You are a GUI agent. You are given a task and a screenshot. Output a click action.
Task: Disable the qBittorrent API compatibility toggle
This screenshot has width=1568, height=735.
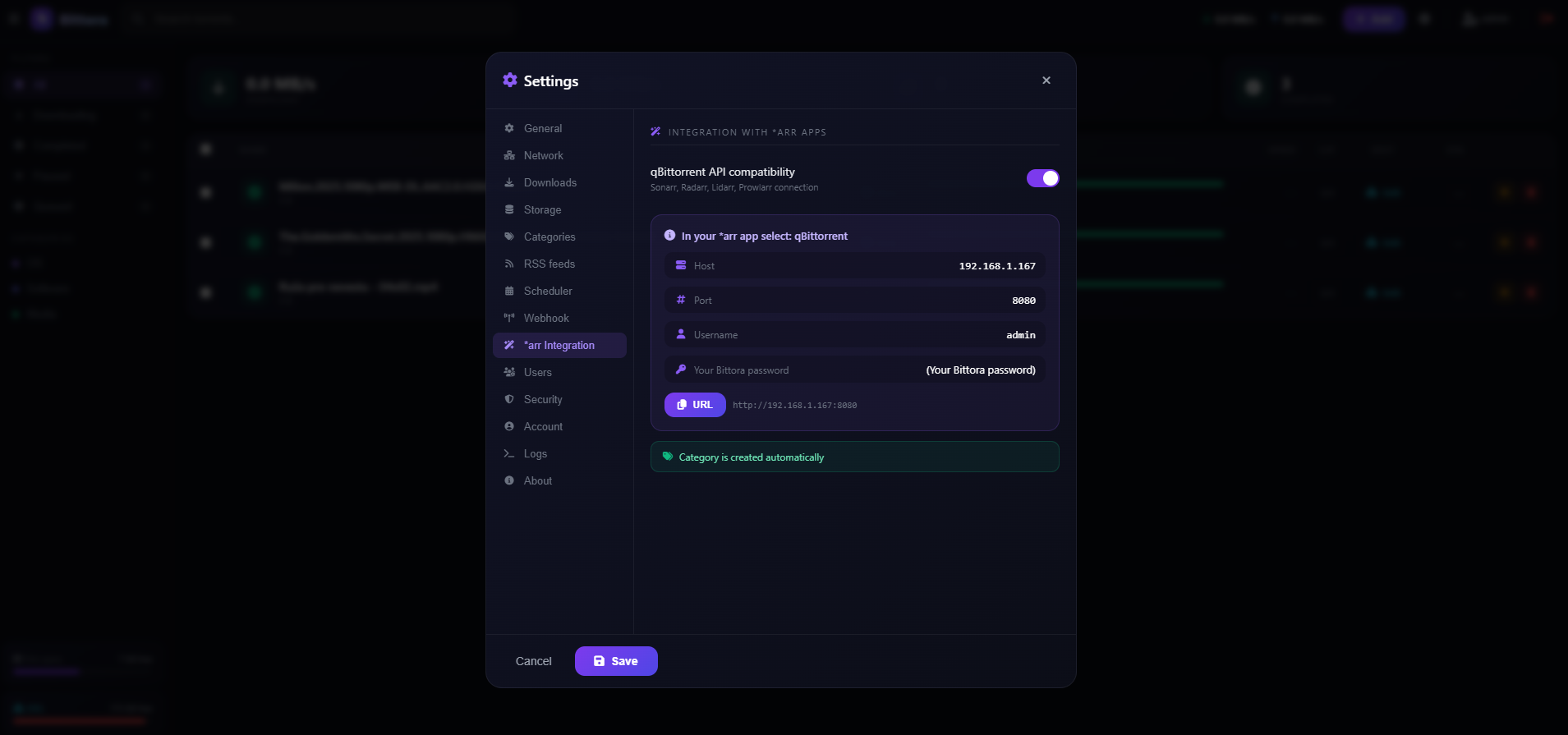pyautogui.click(x=1042, y=177)
